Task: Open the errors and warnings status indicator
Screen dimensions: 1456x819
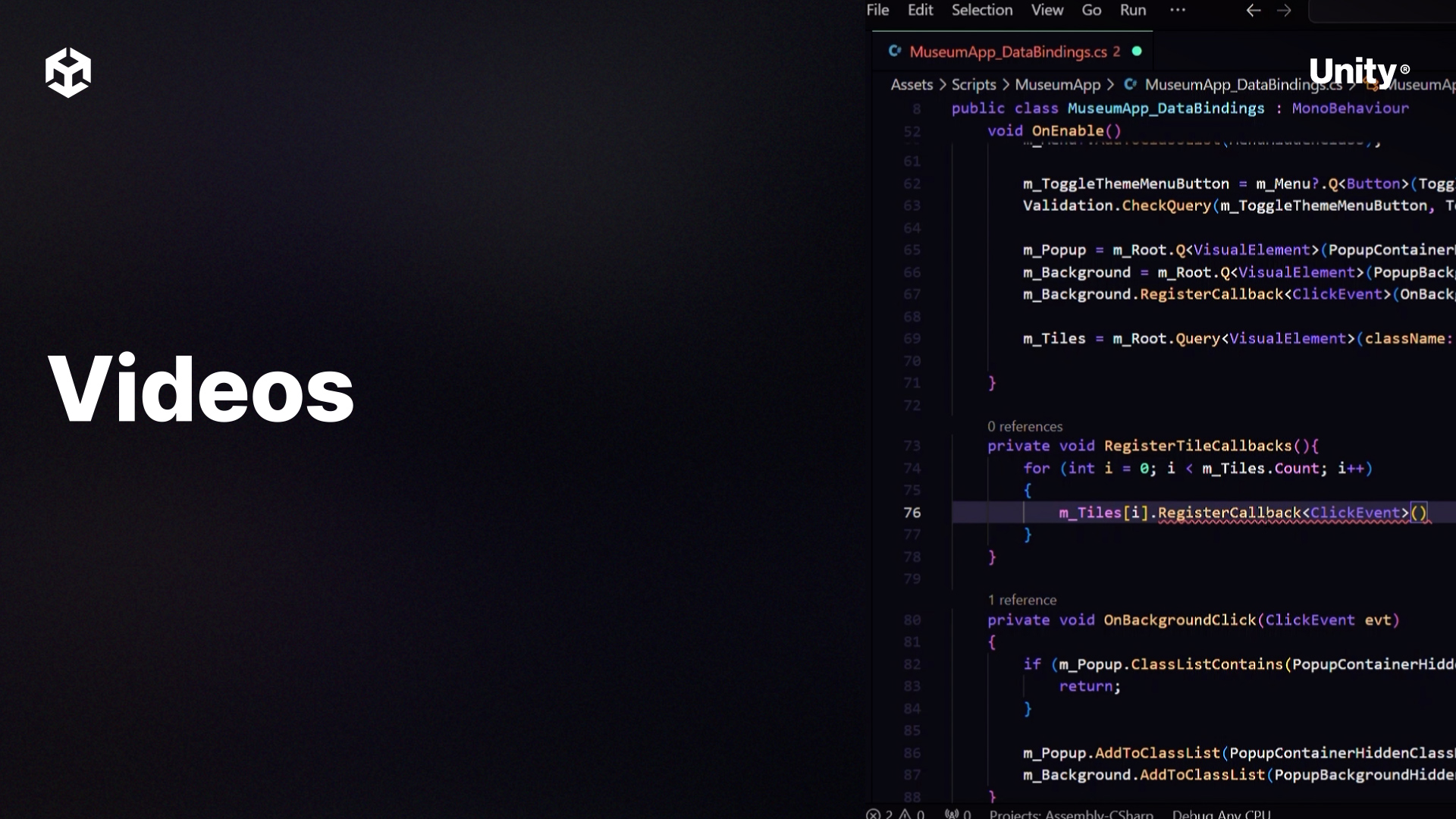Action: 895,814
